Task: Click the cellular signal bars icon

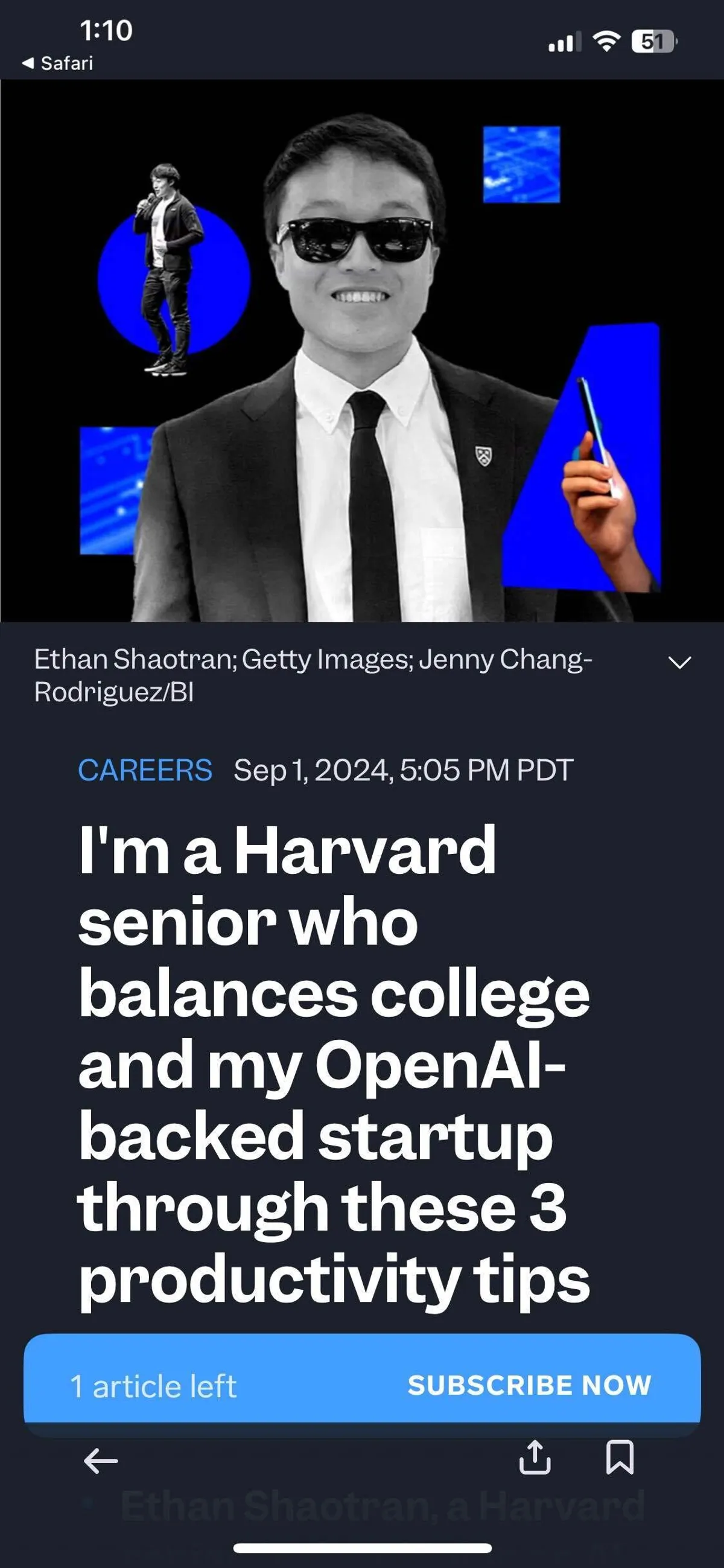Action: coord(564,43)
